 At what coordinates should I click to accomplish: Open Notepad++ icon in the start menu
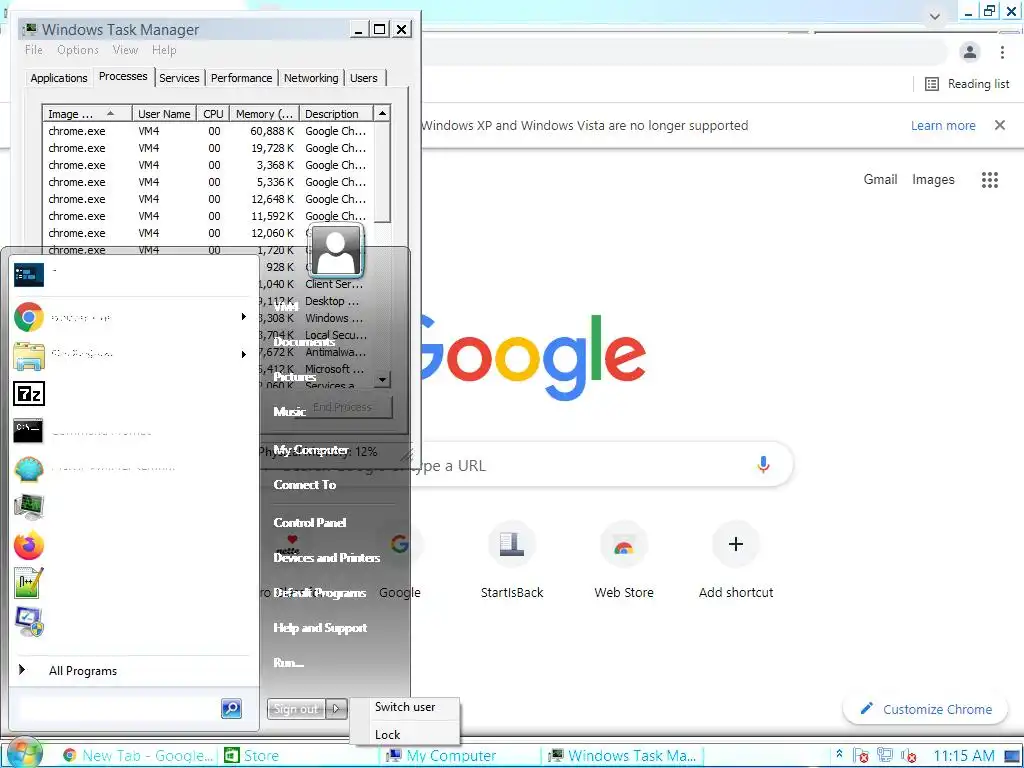29,583
